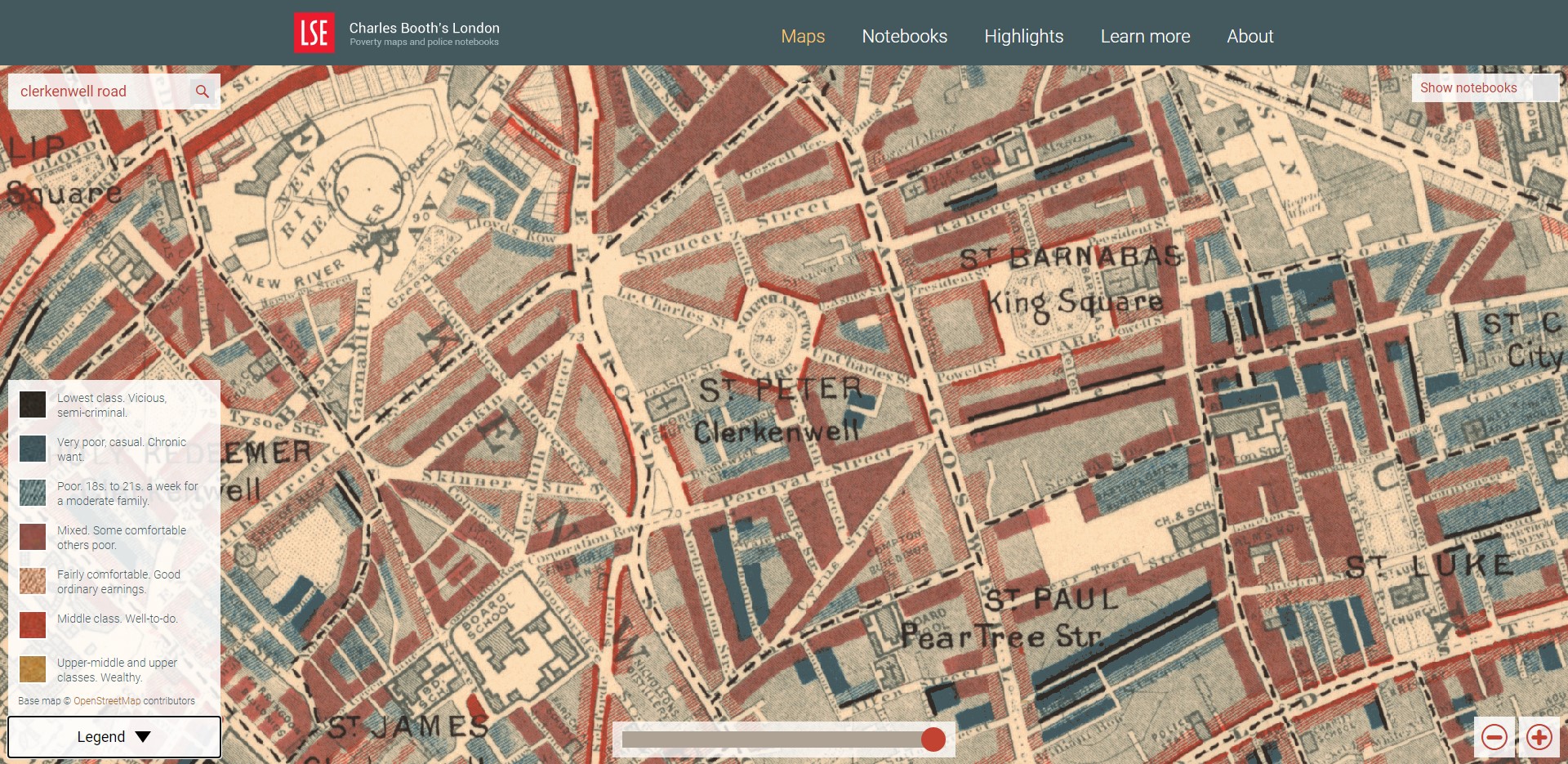Click the Middle class red swatch

tap(33, 625)
